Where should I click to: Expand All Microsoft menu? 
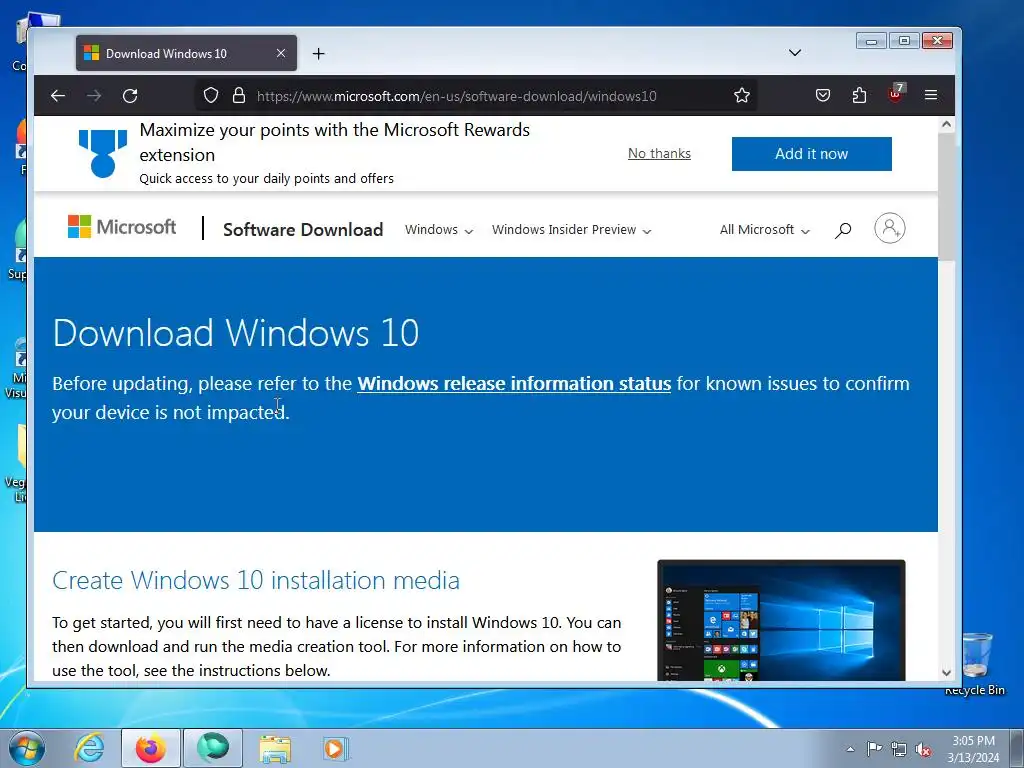click(765, 230)
